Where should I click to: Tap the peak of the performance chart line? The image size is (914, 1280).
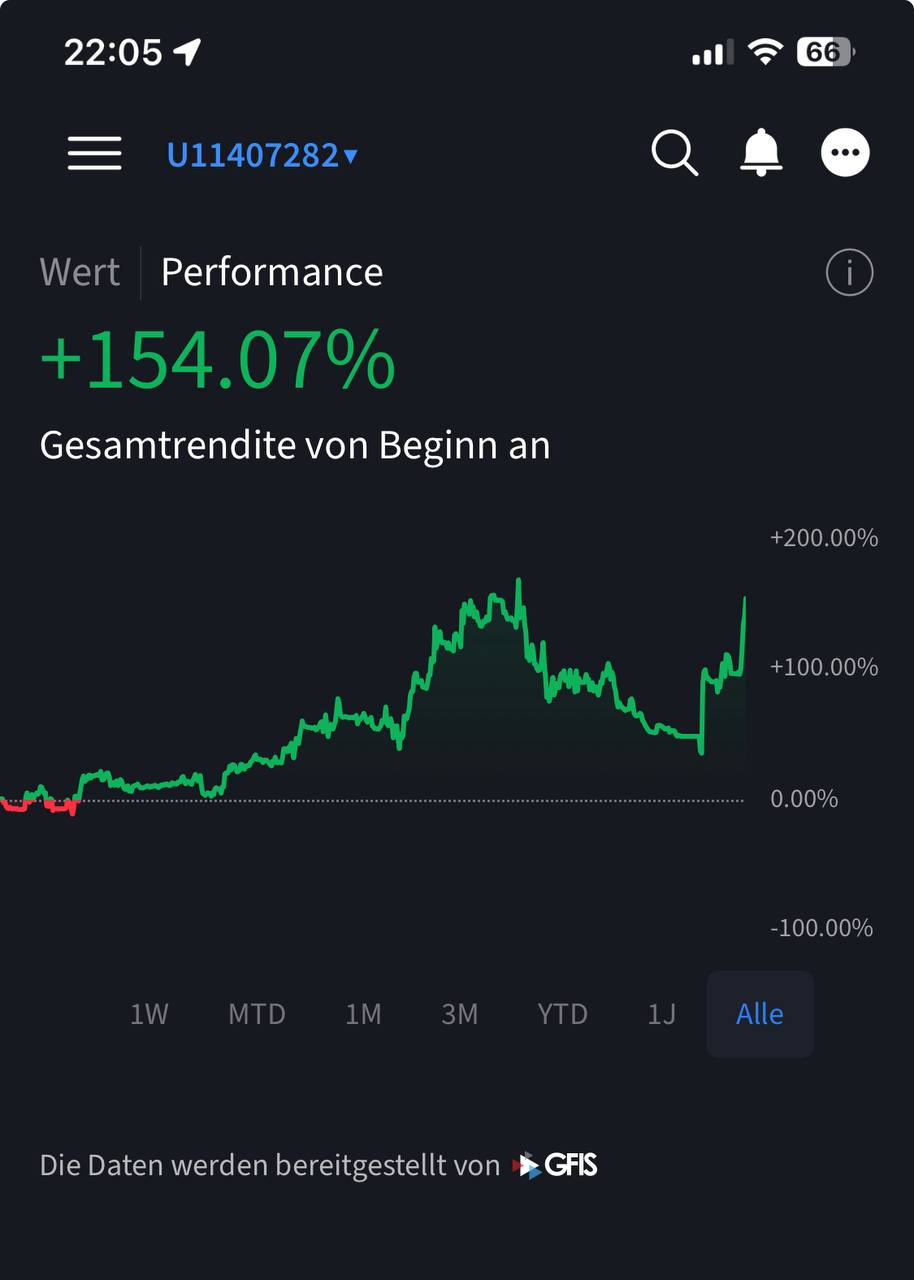click(518, 581)
